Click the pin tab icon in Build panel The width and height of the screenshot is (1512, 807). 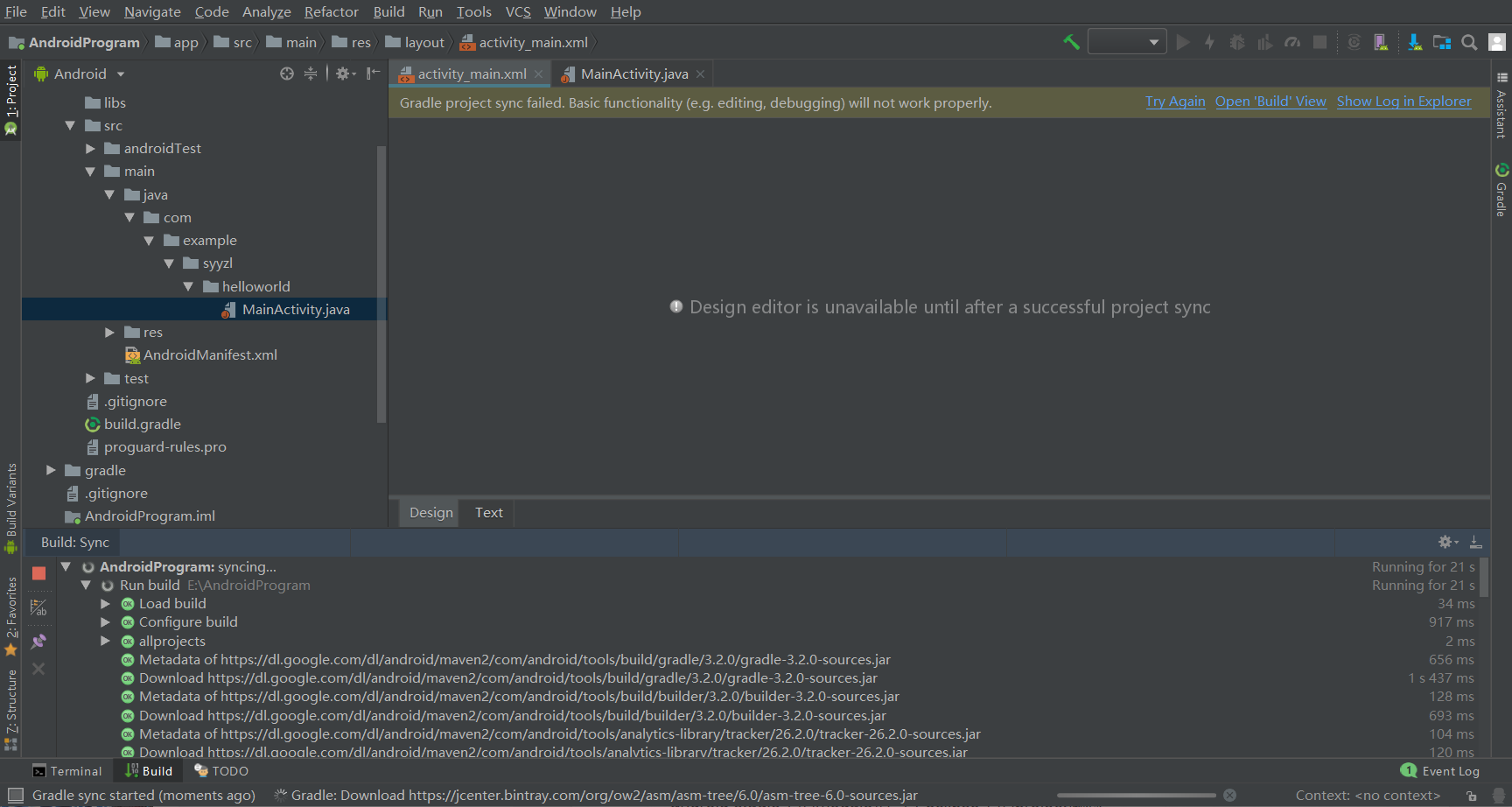click(x=38, y=642)
